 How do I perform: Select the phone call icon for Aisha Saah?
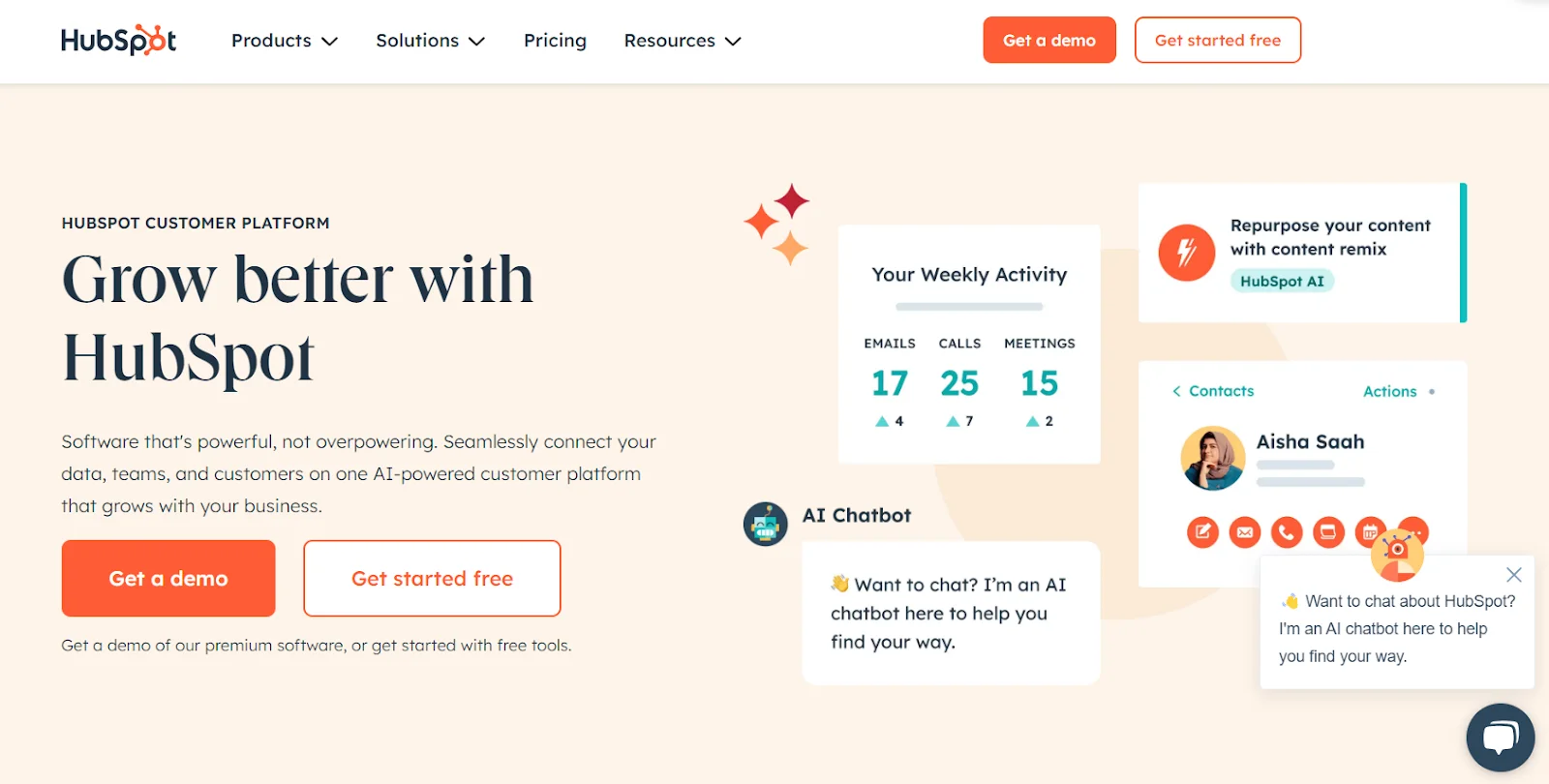click(1287, 532)
